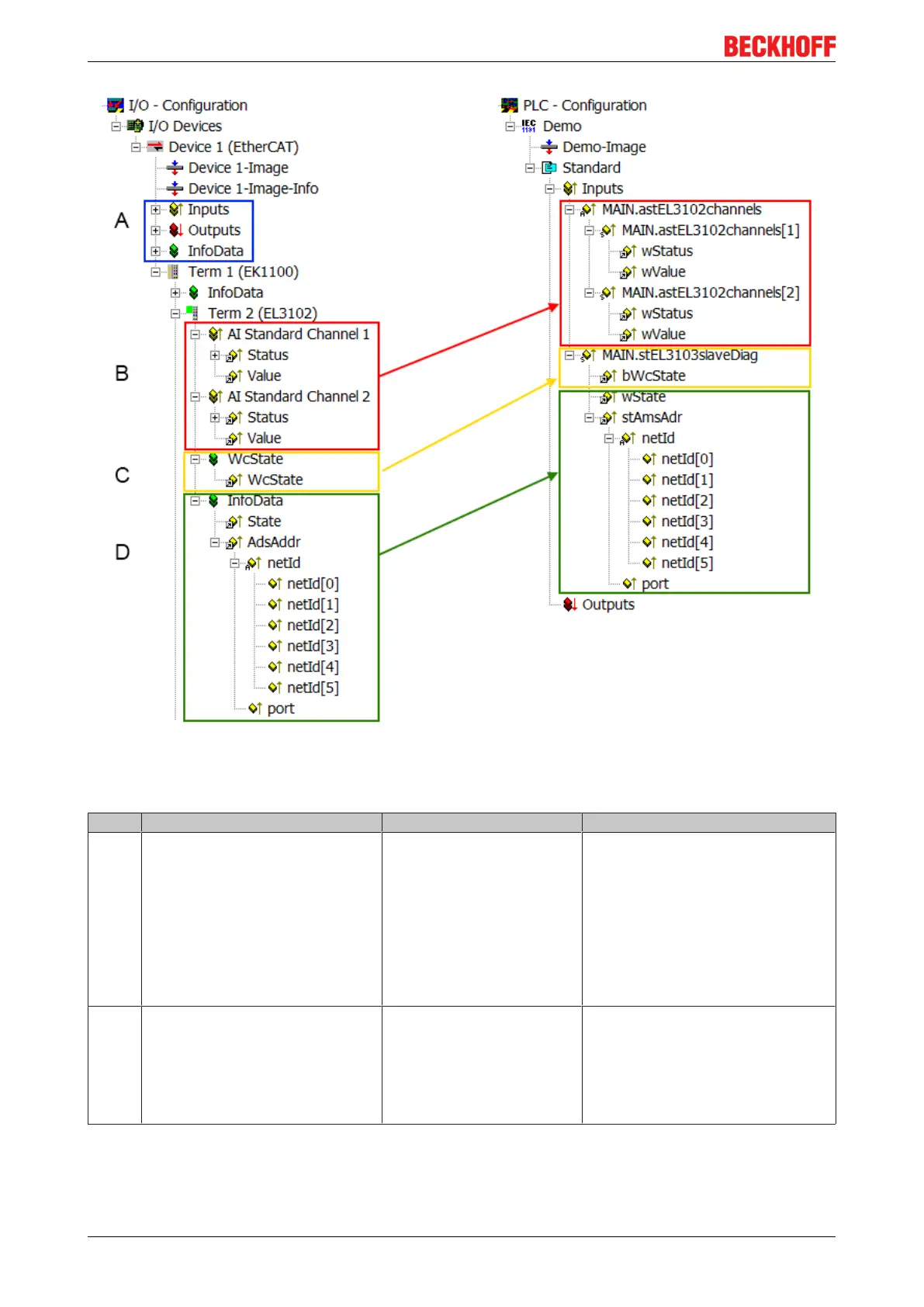Select Value under AI Standard Channel 2
This screenshot has height=1307, width=924.
264,439
